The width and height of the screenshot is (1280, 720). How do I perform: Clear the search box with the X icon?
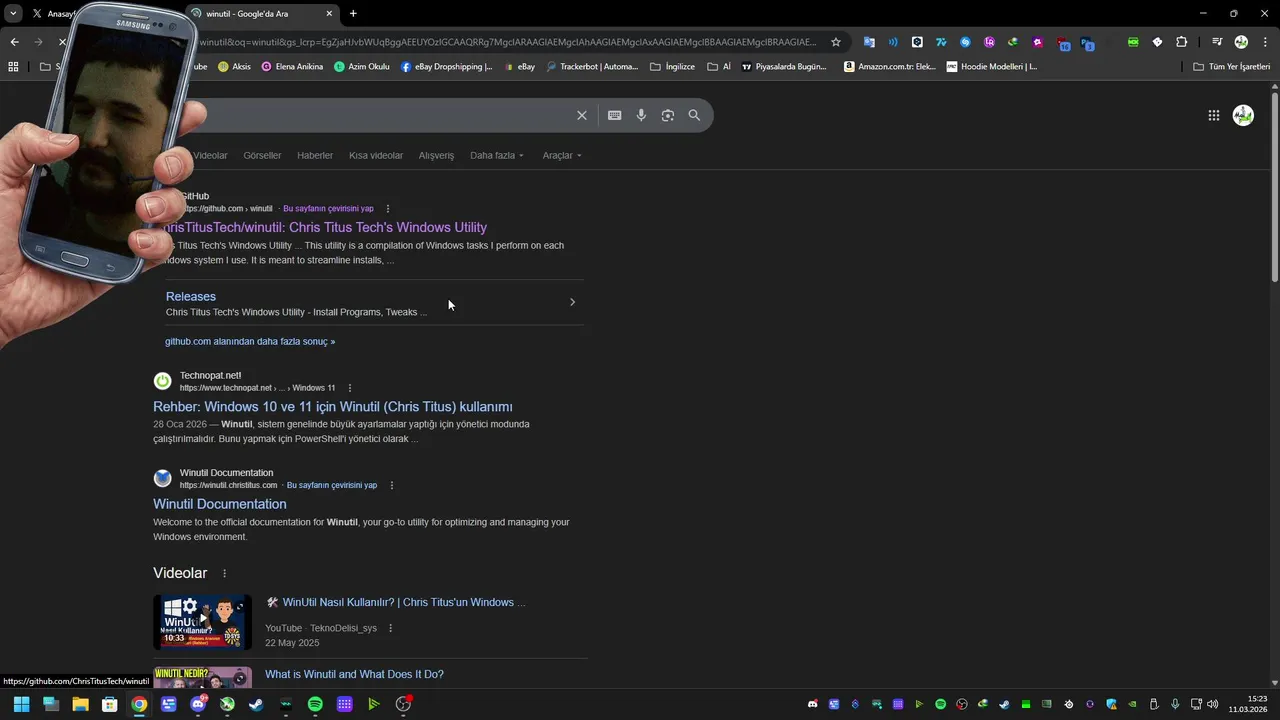click(581, 115)
